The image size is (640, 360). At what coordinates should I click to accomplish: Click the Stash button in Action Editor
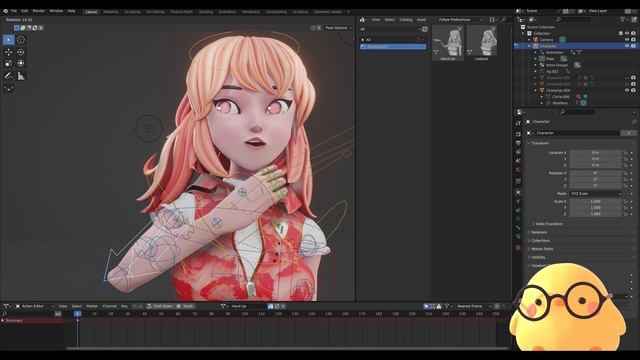(x=185, y=306)
